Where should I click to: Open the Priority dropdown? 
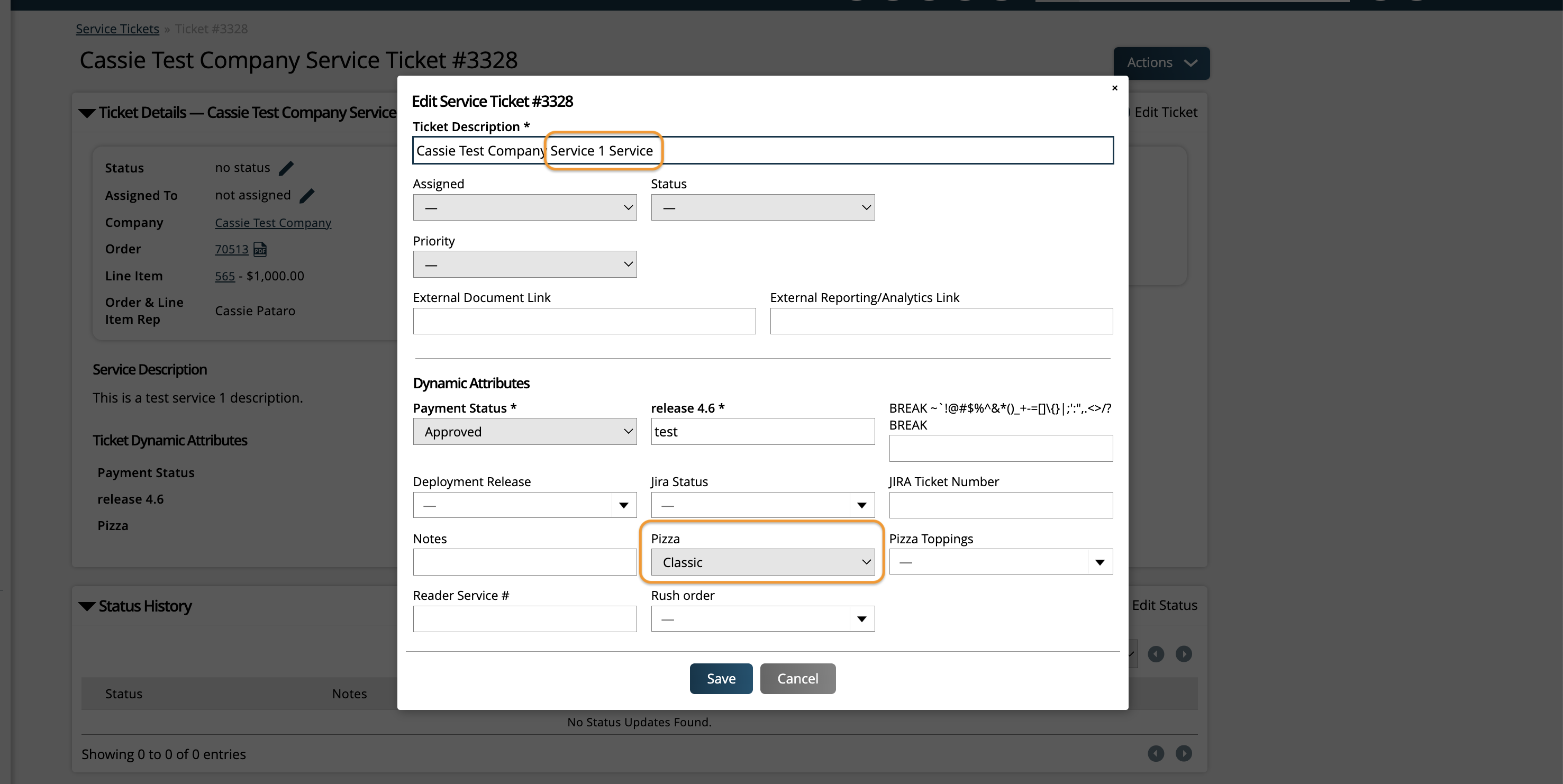click(524, 265)
